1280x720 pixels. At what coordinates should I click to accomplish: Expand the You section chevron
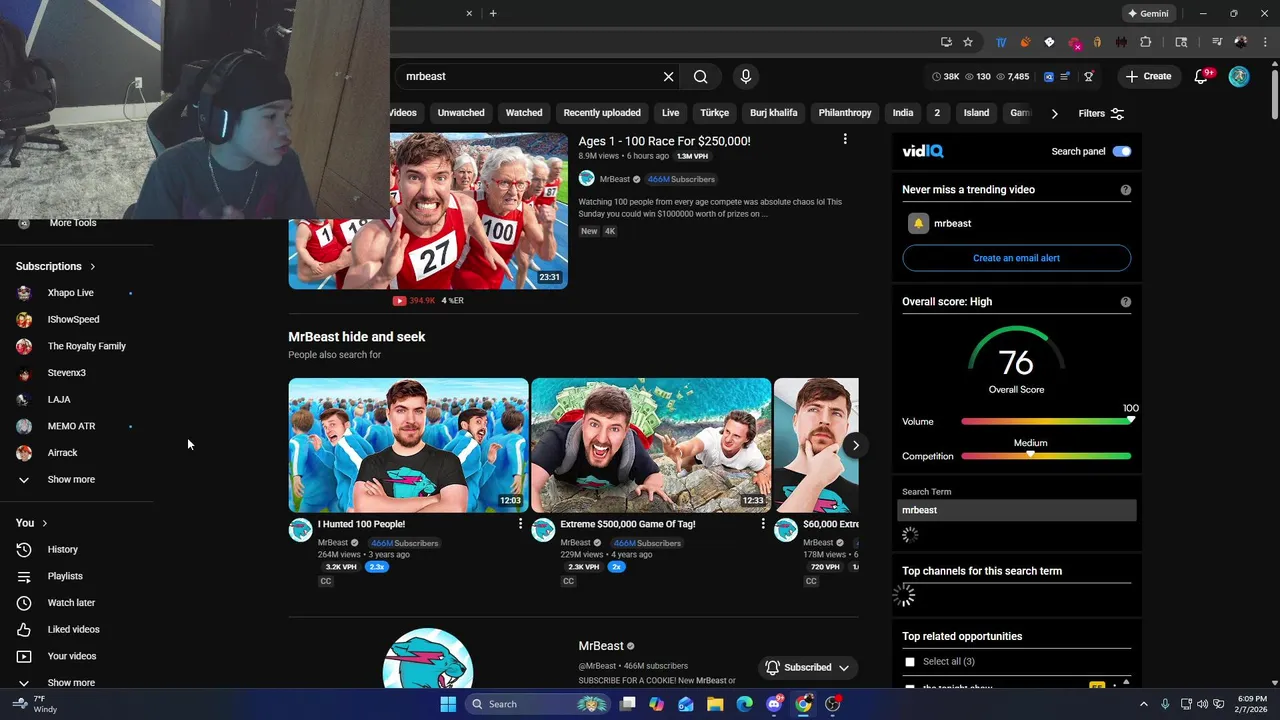44,523
